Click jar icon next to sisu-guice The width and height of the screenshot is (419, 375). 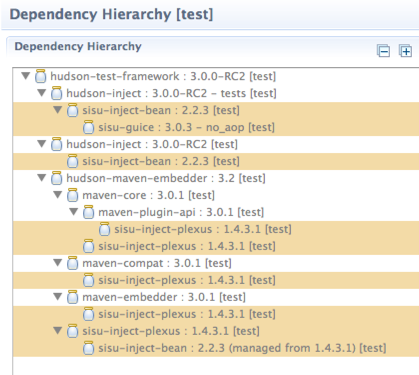coord(88,127)
